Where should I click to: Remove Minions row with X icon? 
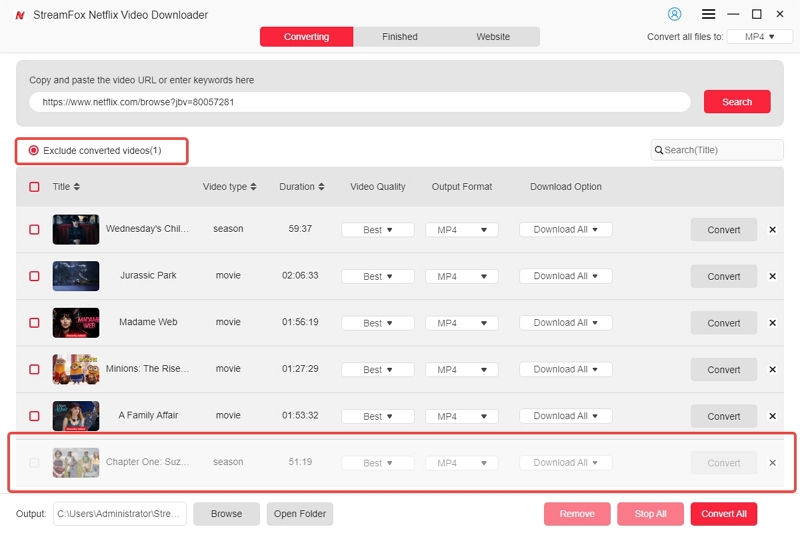pyautogui.click(x=772, y=369)
